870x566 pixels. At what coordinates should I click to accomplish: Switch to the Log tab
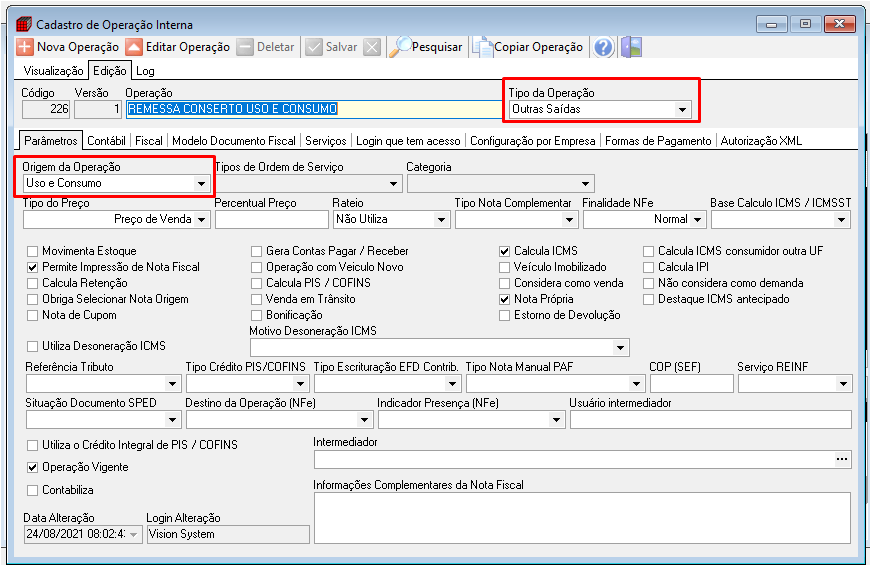[145, 71]
